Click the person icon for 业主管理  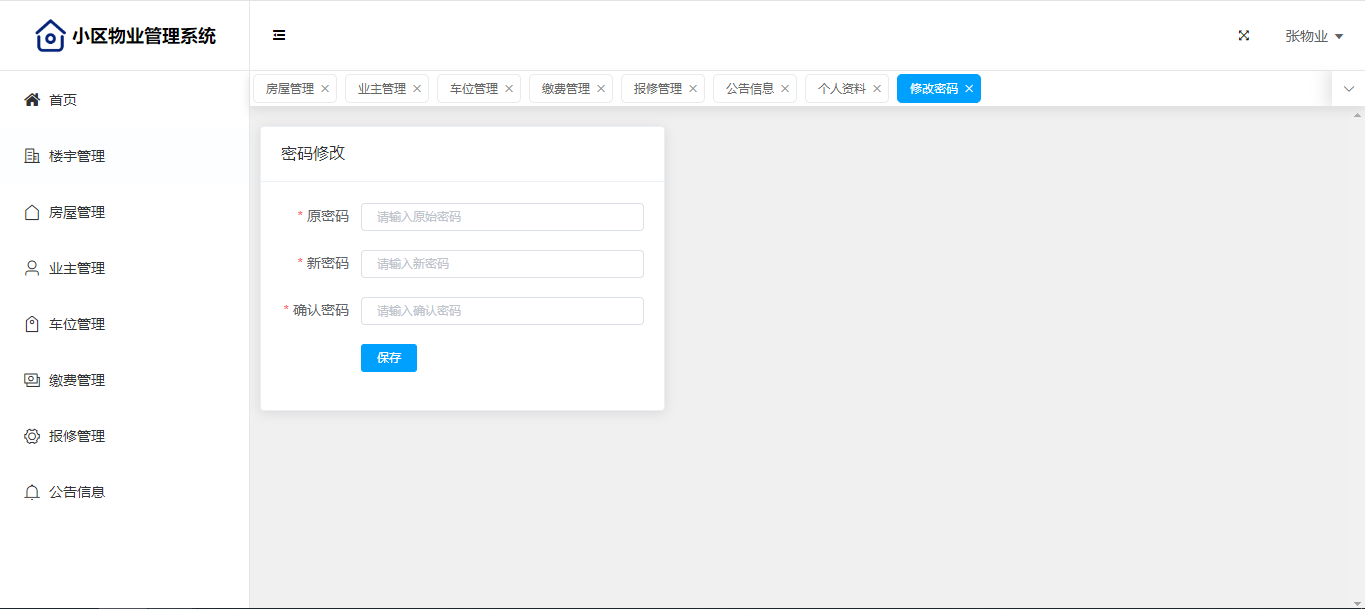coord(32,268)
